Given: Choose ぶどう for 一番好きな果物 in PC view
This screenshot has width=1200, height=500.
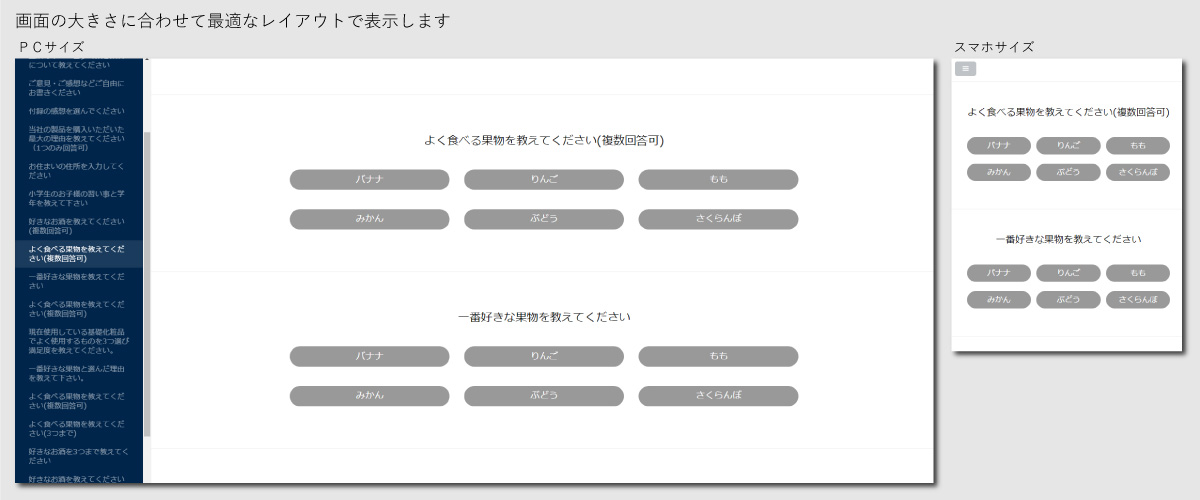Looking at the screenshot, I should [543, 396].
